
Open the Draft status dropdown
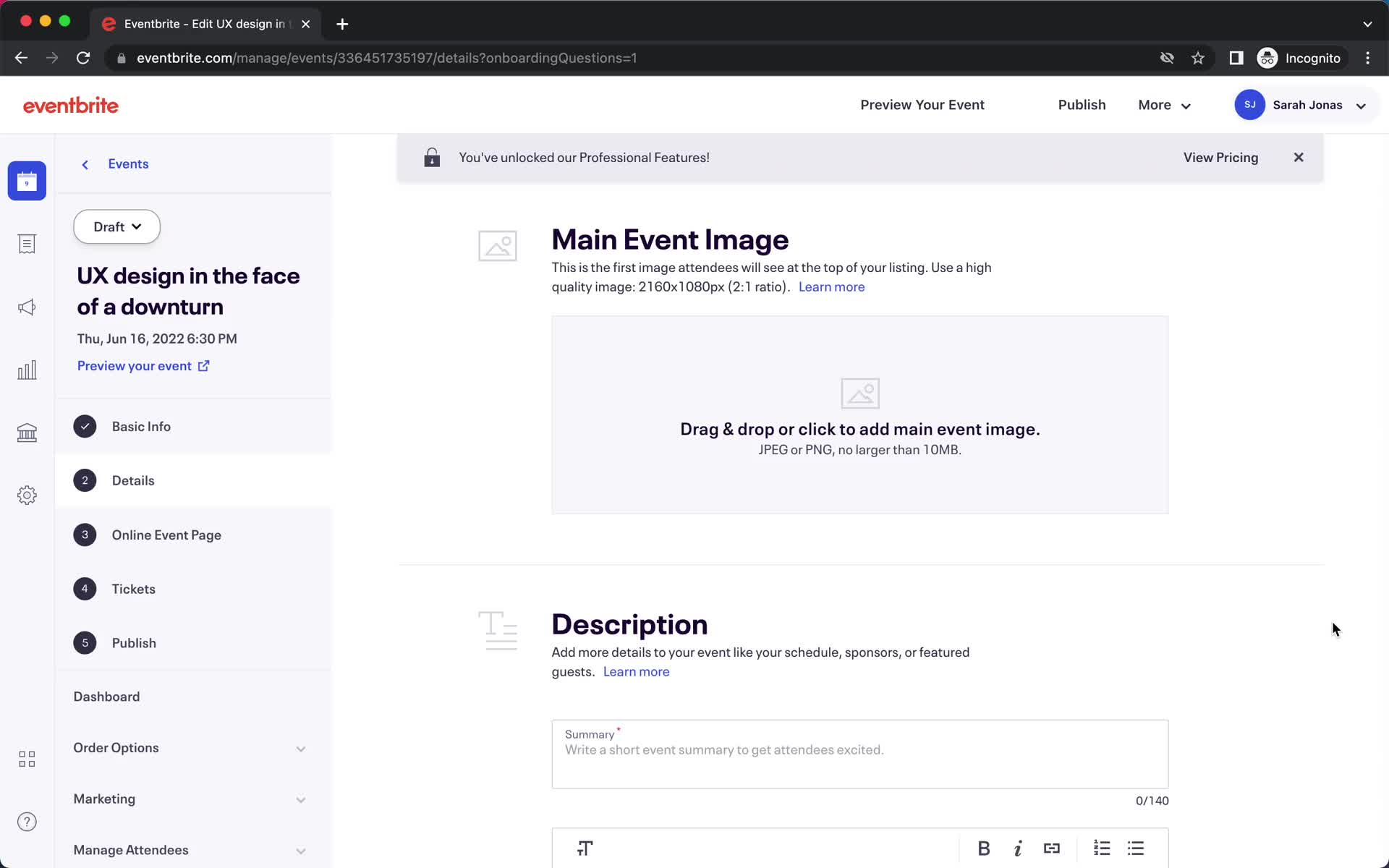[117, 226]
